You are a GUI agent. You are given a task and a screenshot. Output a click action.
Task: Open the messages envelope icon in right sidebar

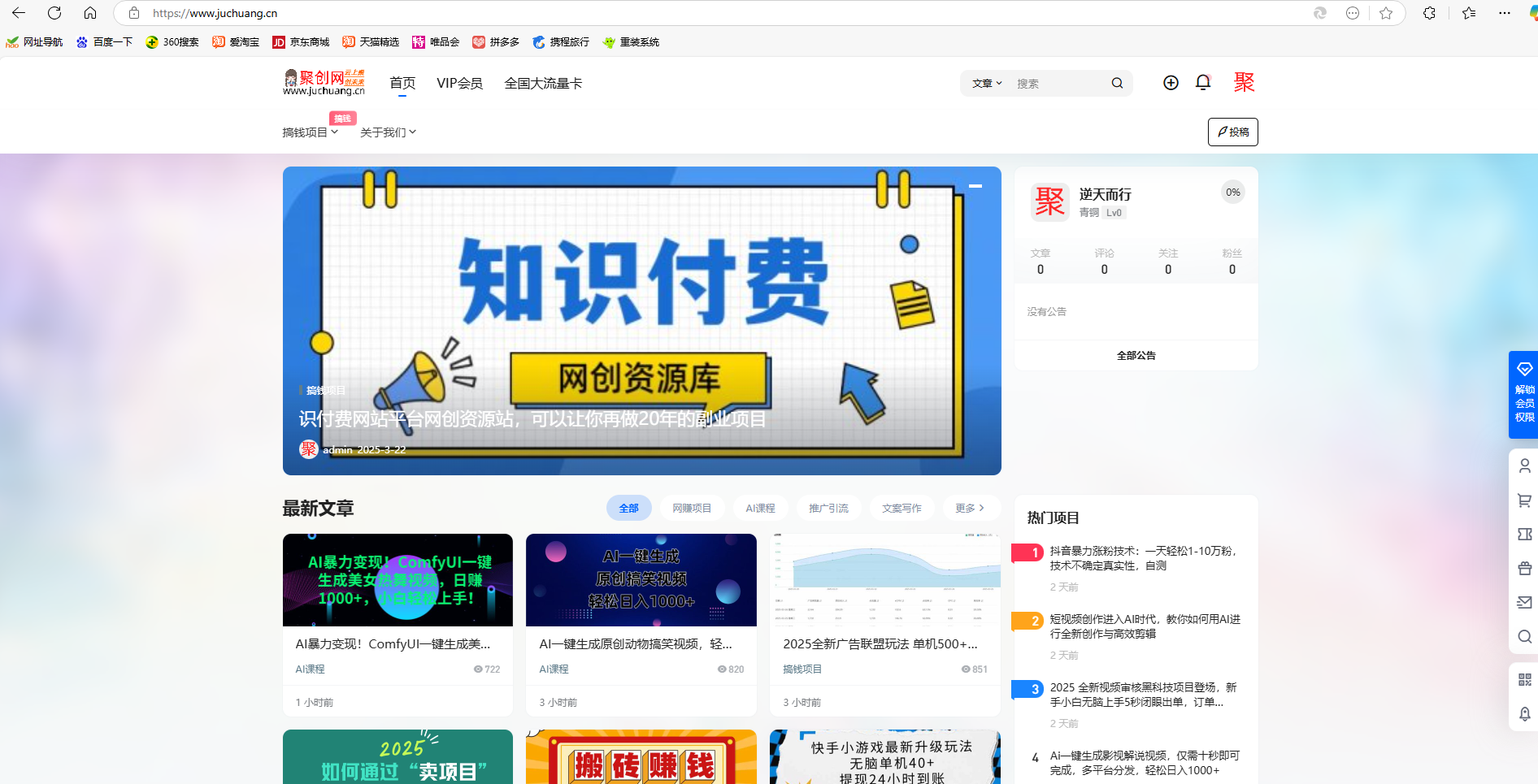[1524, 602]
